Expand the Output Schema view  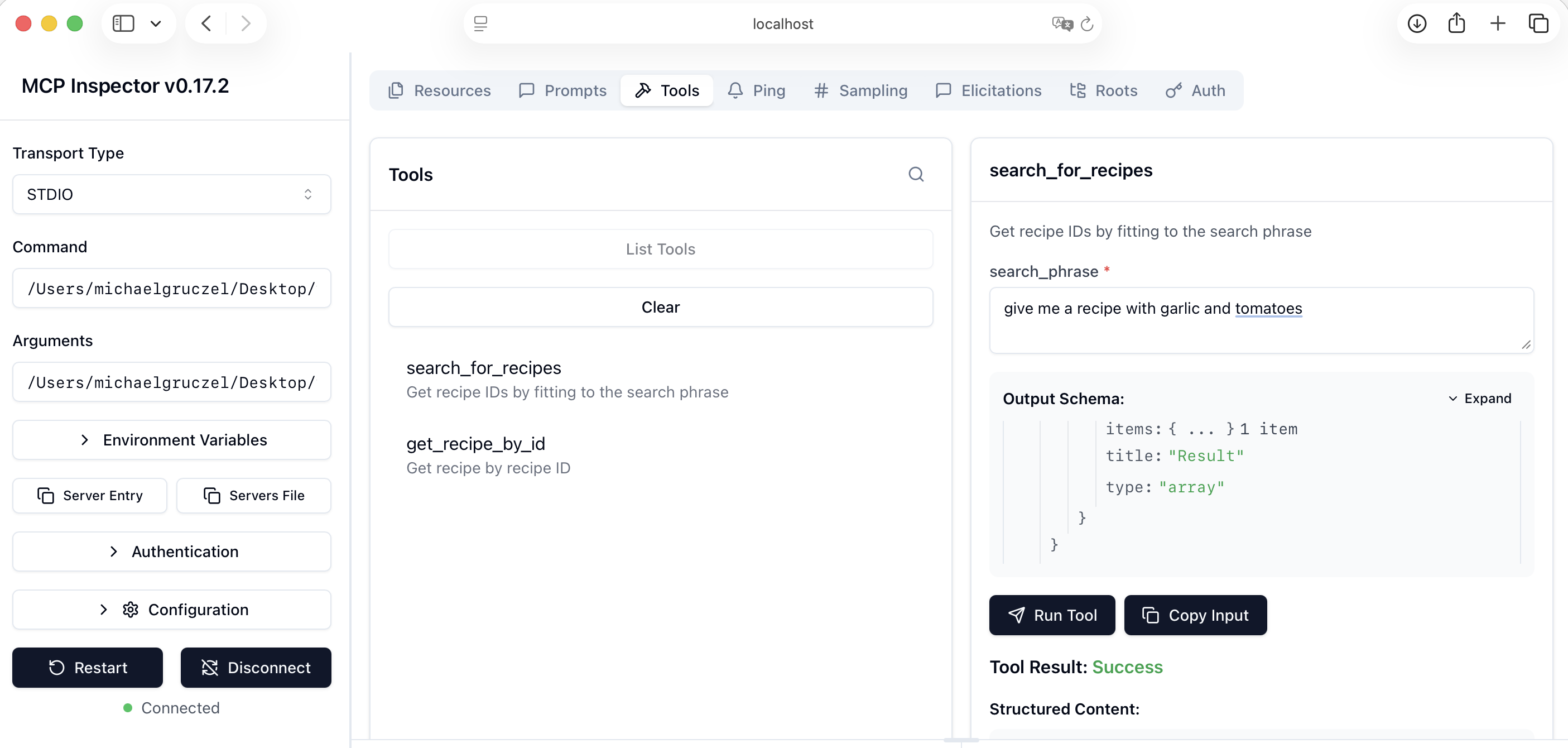(1480, 399)
